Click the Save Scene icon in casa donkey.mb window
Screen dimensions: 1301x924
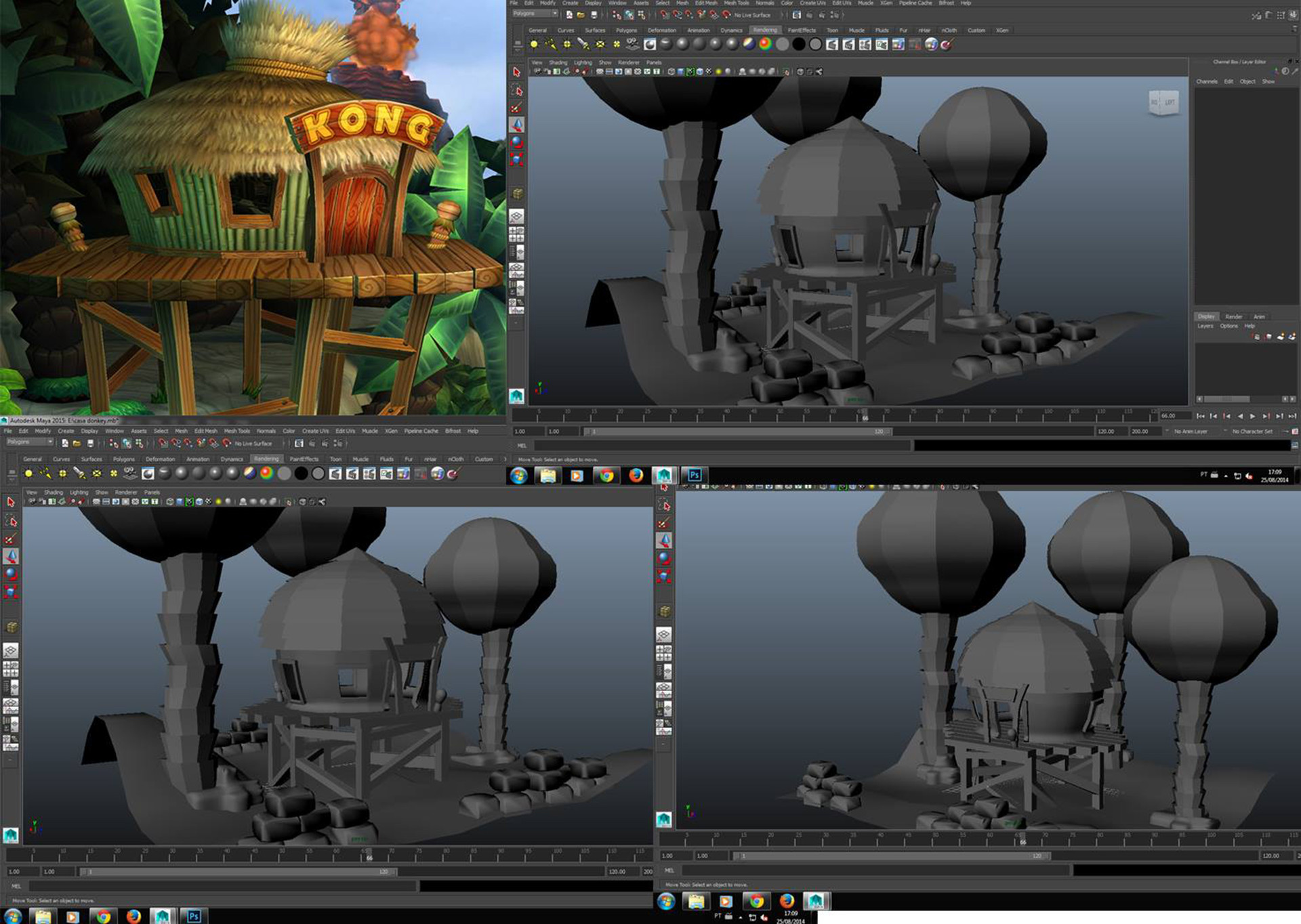click(x=90, y=443)
